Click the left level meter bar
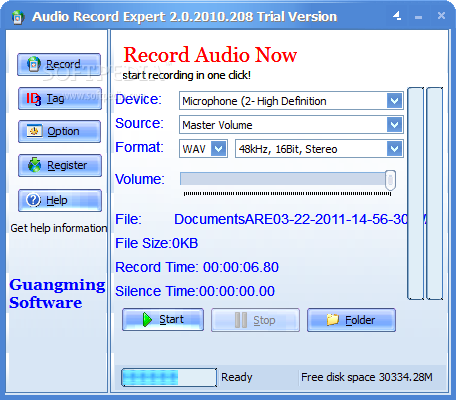Screen dimensions: 456x400 pos(416,193)
